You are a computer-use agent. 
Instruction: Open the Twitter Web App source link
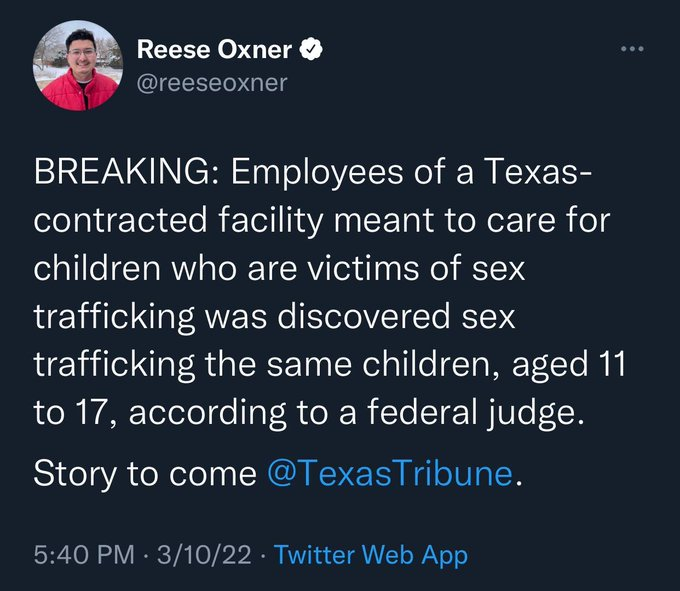370,555
